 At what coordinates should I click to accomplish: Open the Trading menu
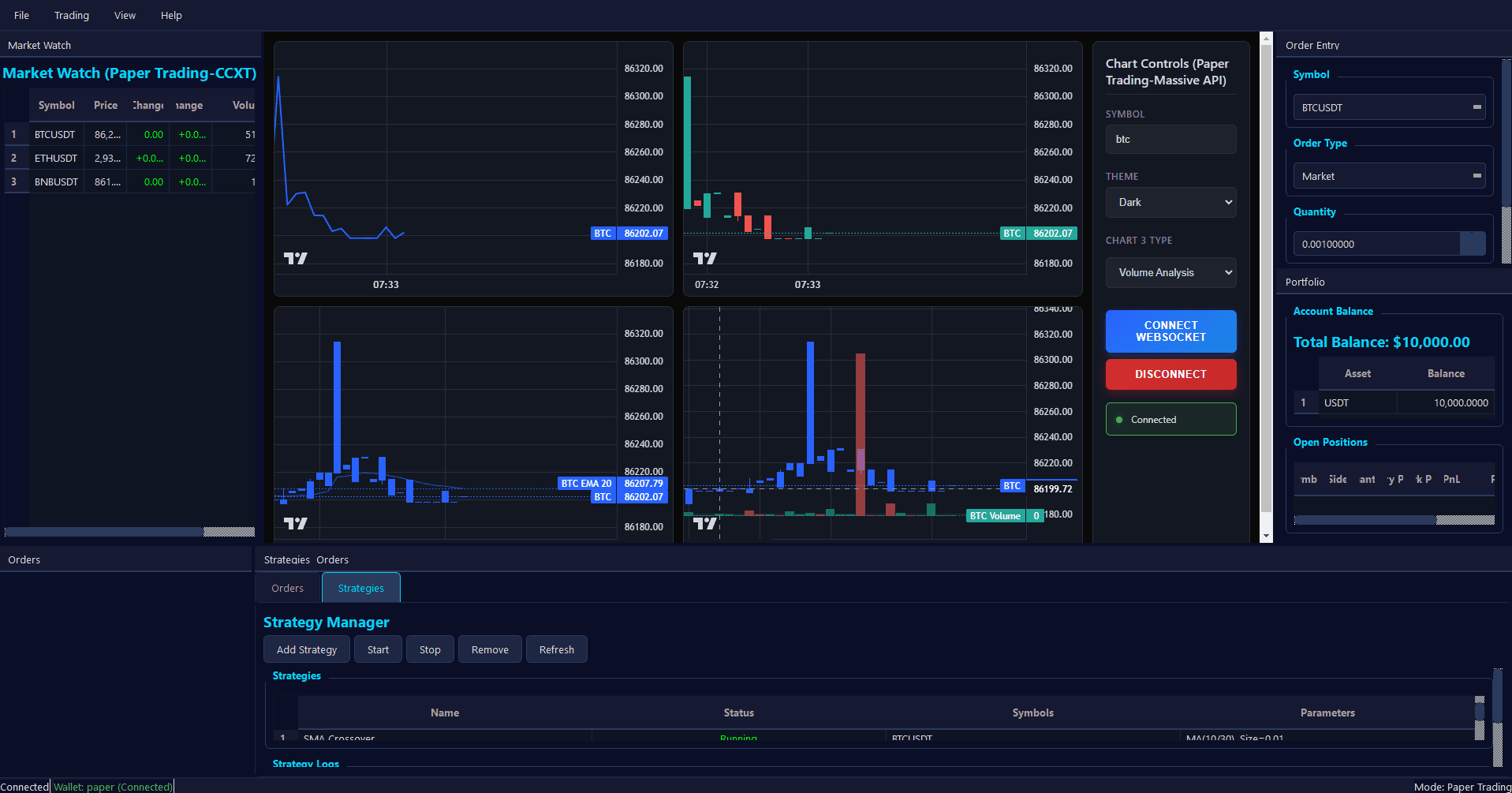point(71,15)
